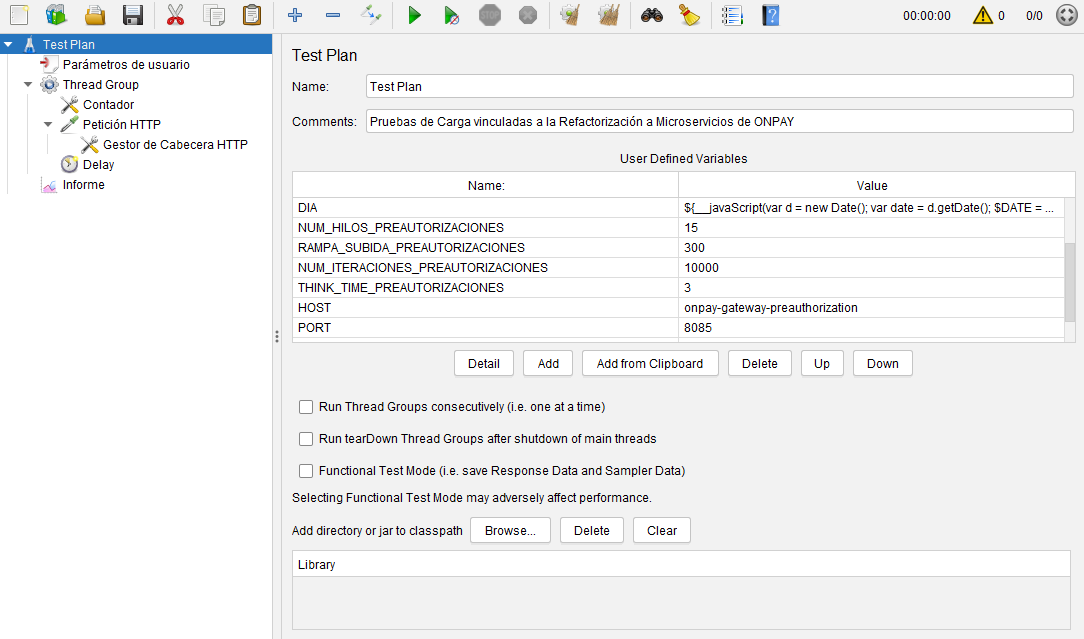Select Gestor de Cabecera HTTP tree item
The width and height of the screenshot is (1084, 639).
tap(175, 145)
